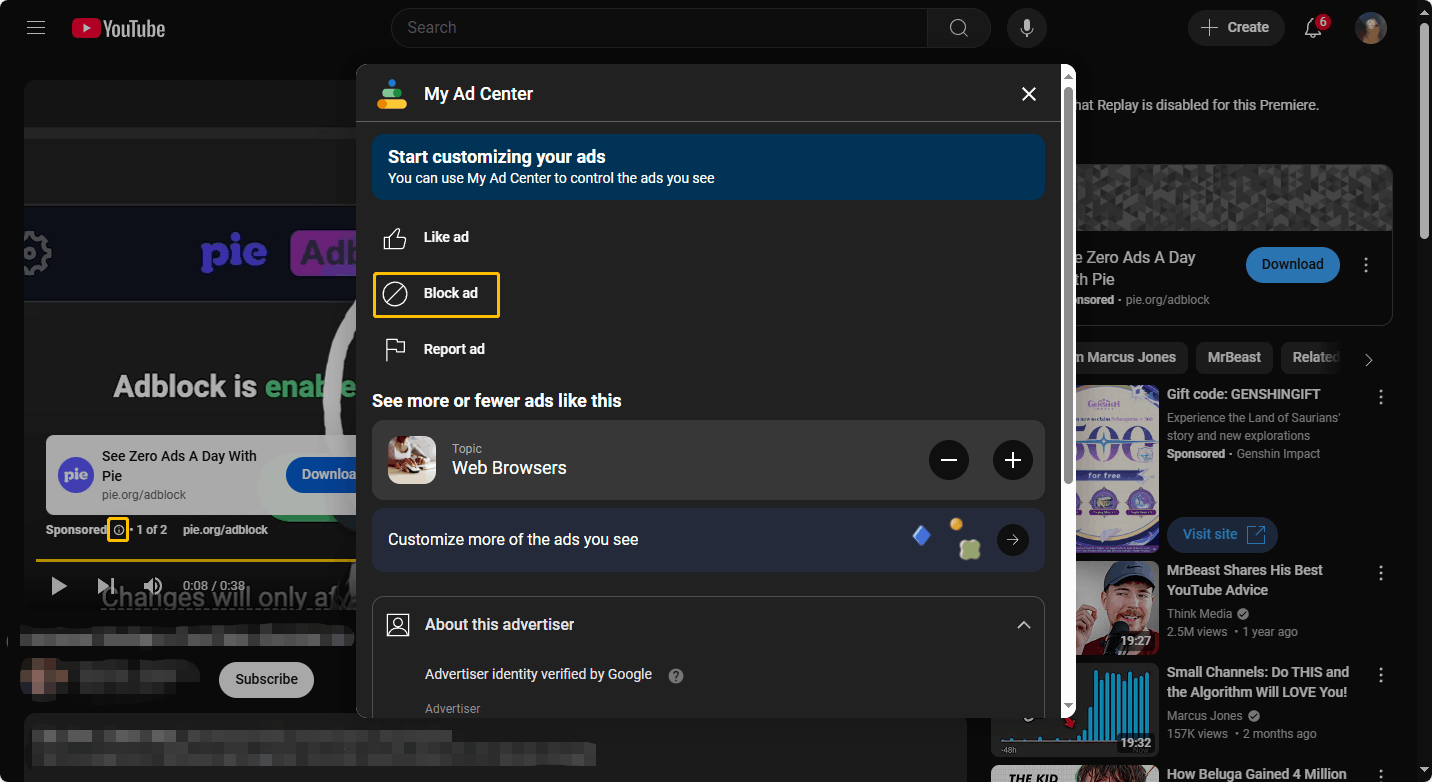The width and height of the screenshot is (1432, 782).
Task: Click the Web Browsers topic thumbnail
Action: pyautogui.click(x=412, y=460)
